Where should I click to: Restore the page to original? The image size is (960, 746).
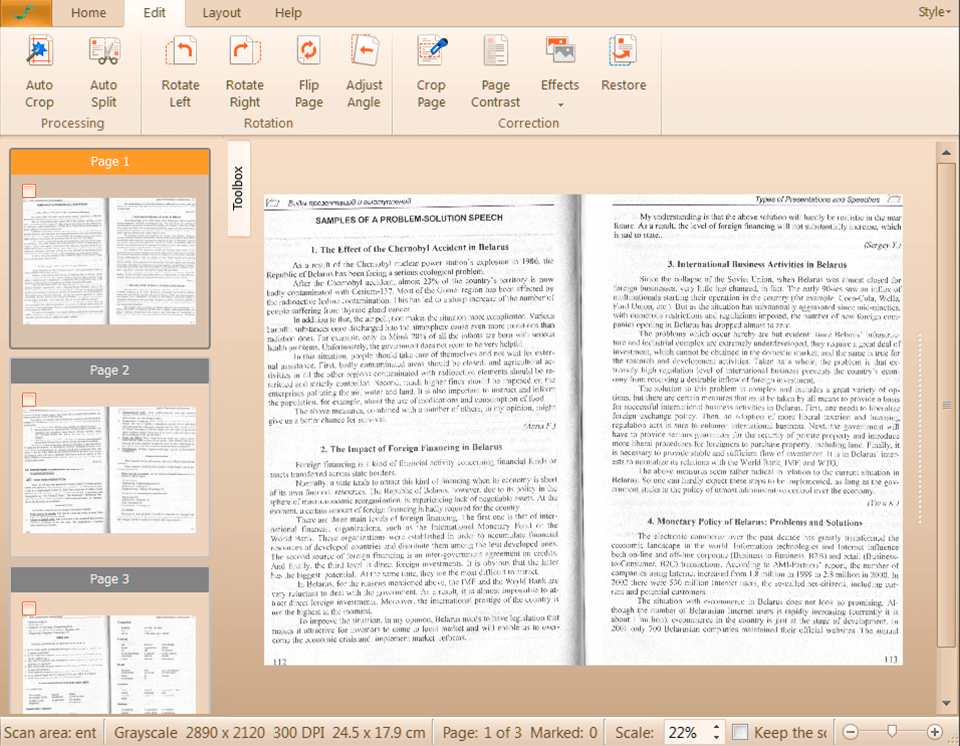point(623,52)
